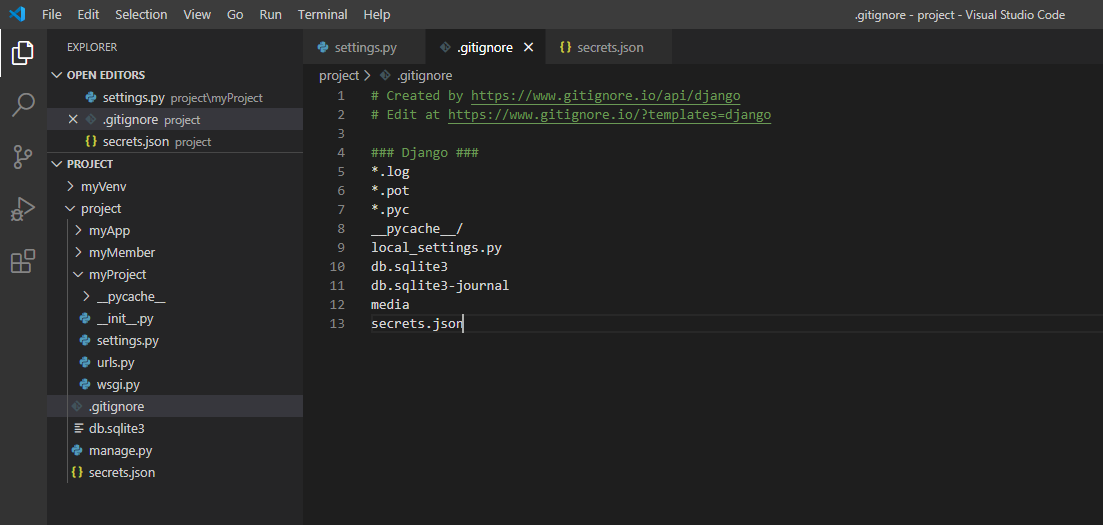Click the .gitignore breadcrumb segment

point(424,75)
